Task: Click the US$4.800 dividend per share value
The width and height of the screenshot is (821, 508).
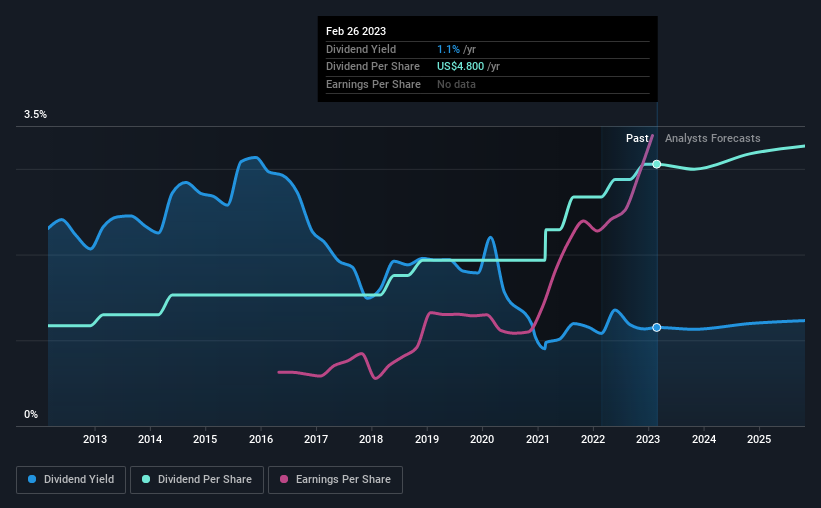Action: [x=460, y=67]
